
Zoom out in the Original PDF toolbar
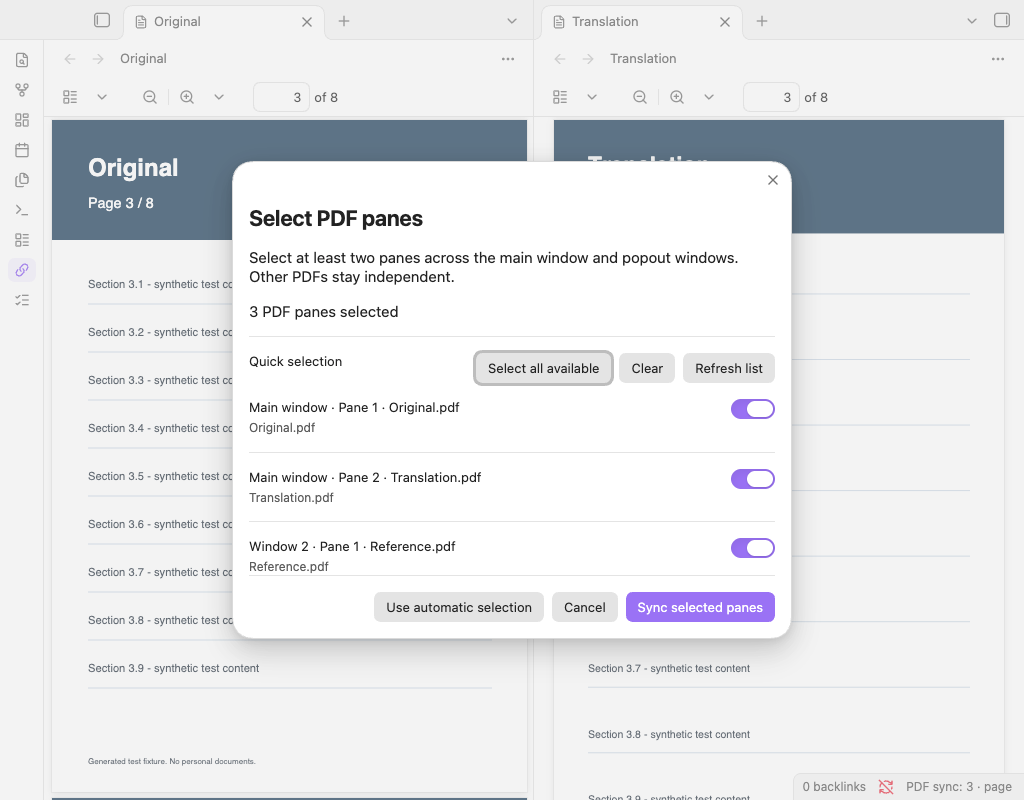click(150, 97)
